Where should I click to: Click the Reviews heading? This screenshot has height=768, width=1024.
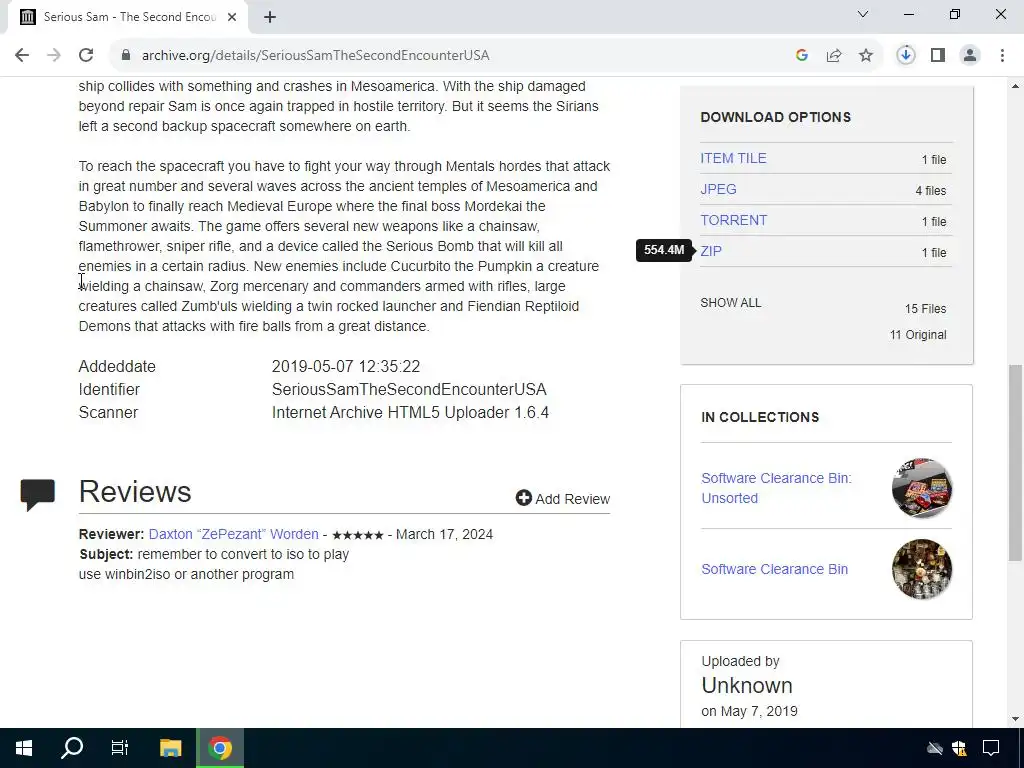click(135, 492)
